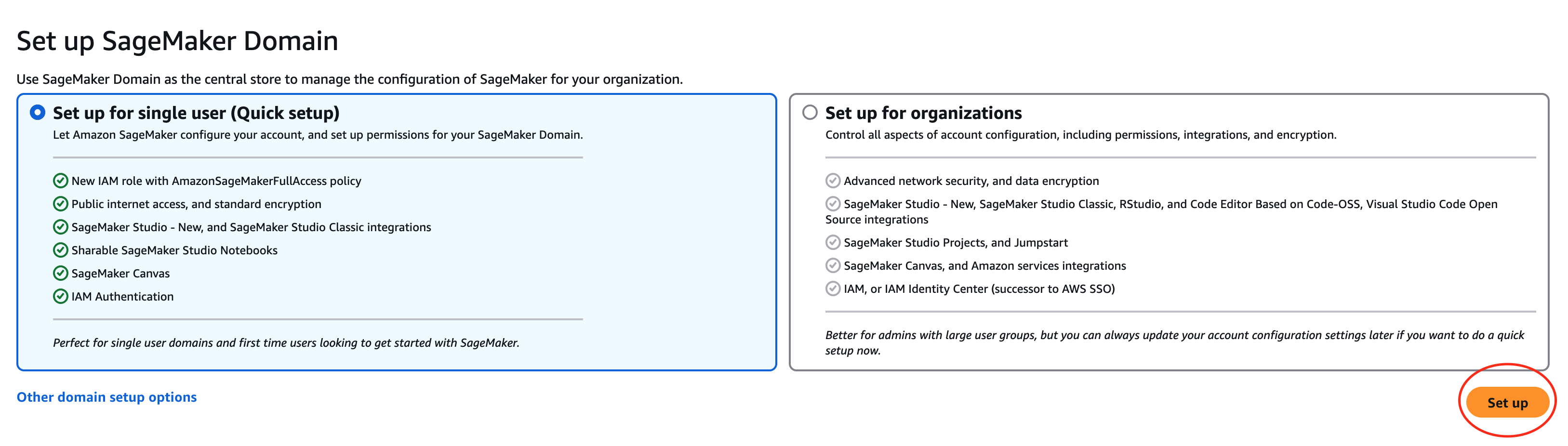Click gray checkmark next to Amazon services integrations
Screen dimensions: 1568x446
pos(833,266)
